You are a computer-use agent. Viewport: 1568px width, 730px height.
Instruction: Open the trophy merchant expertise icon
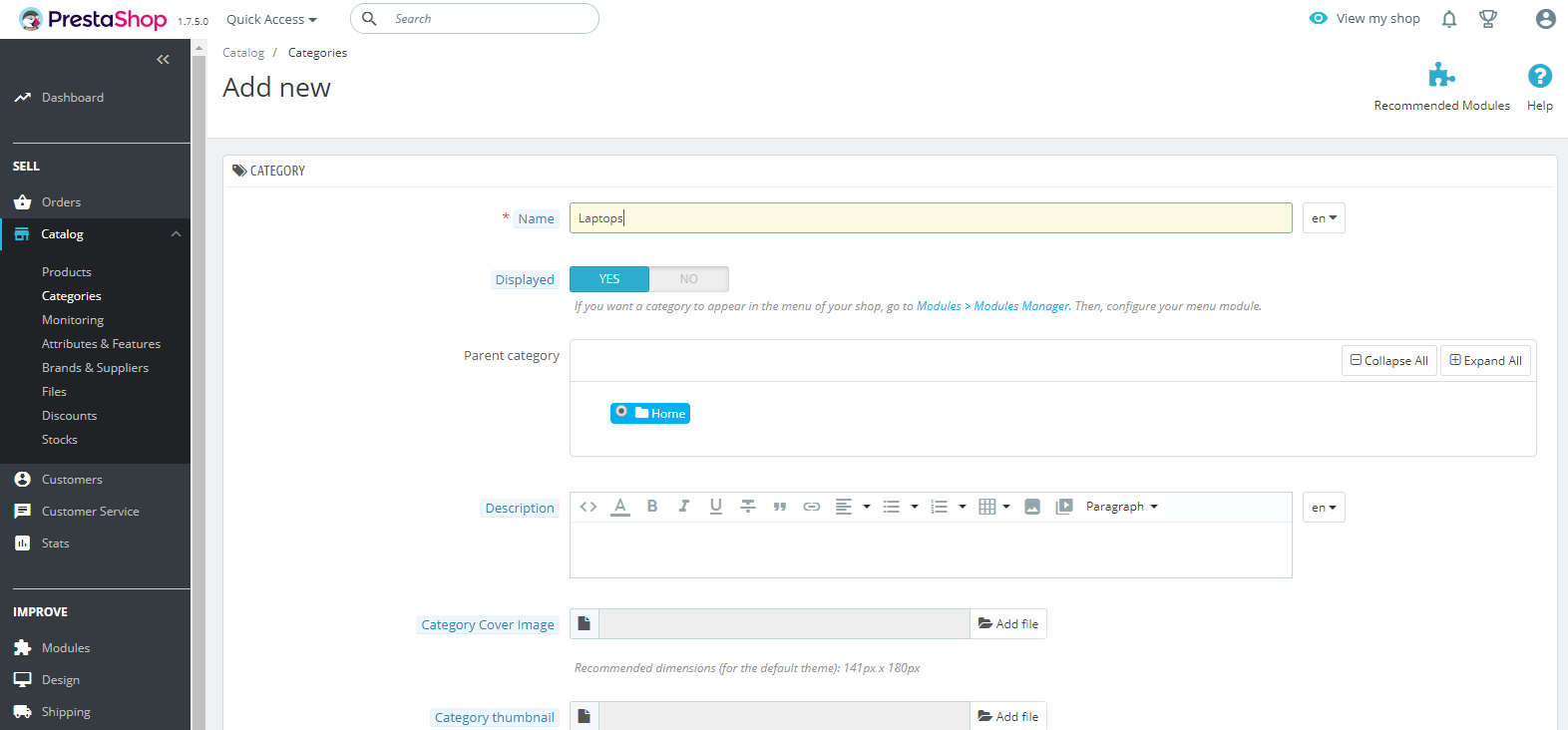(1488, 19)
